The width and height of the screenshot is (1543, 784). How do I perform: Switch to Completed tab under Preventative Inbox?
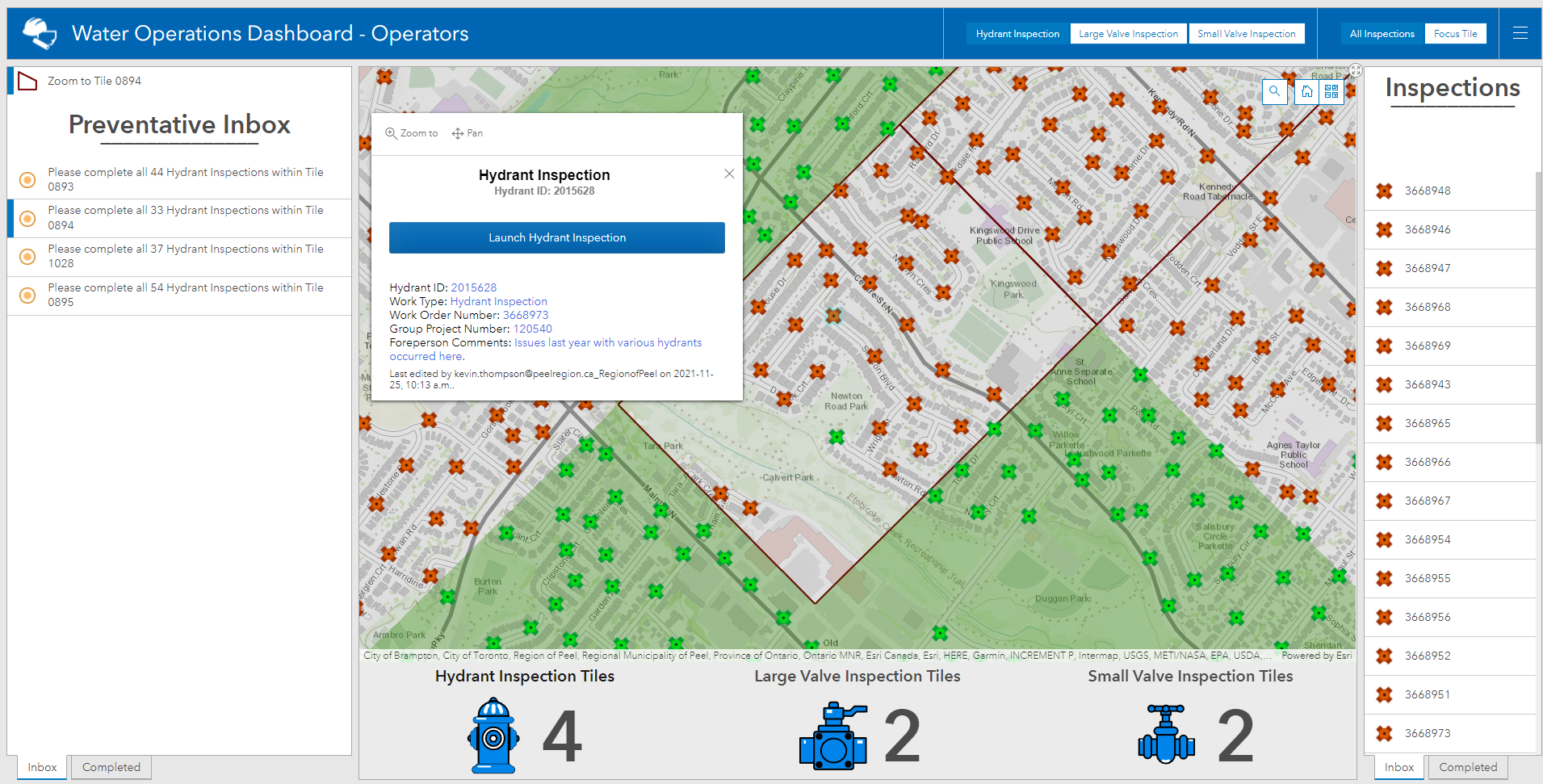point(111,767)
